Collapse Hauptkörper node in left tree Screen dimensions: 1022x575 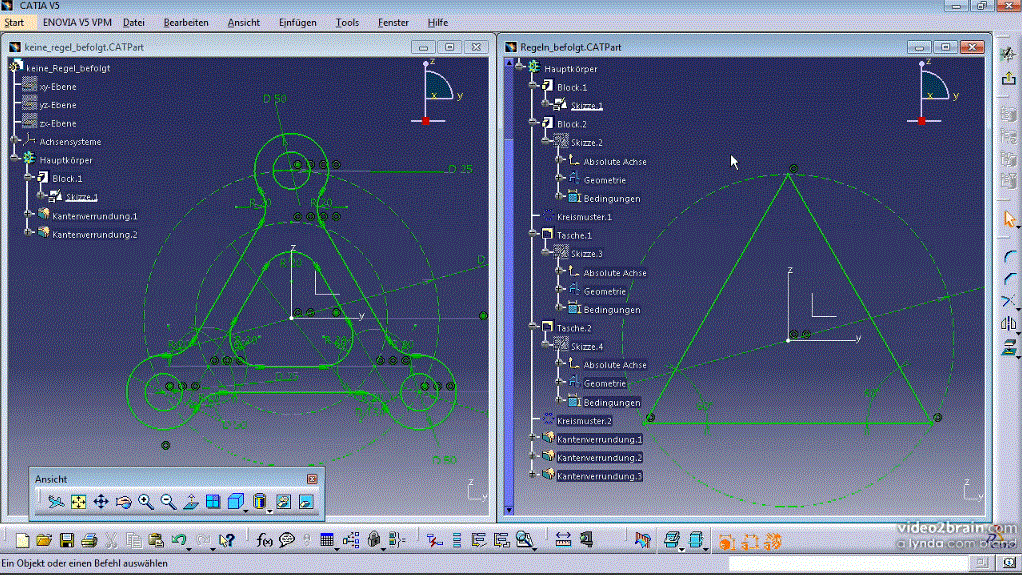[15, 158]
